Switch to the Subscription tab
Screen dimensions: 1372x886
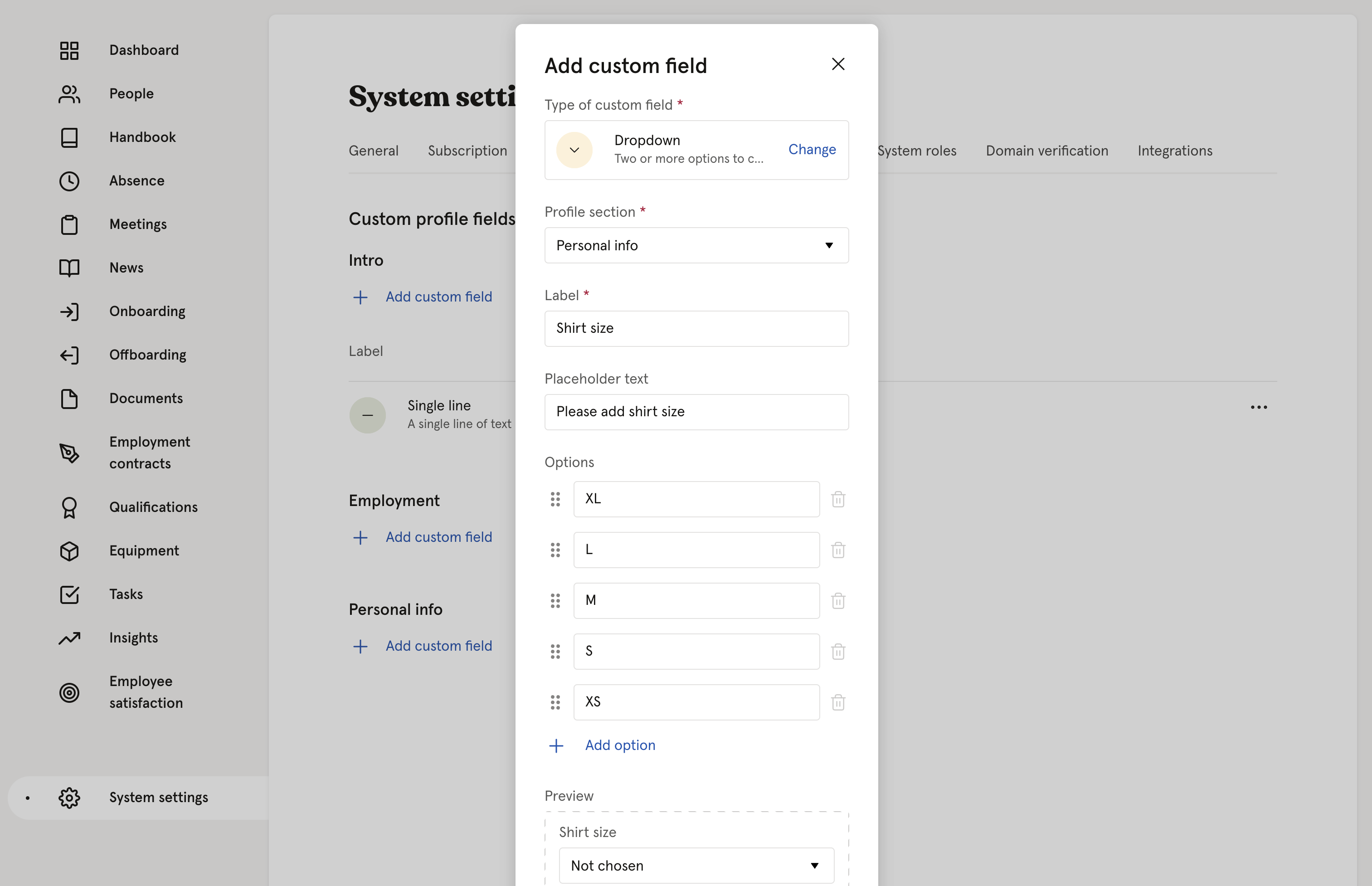(x=468, y=151)
